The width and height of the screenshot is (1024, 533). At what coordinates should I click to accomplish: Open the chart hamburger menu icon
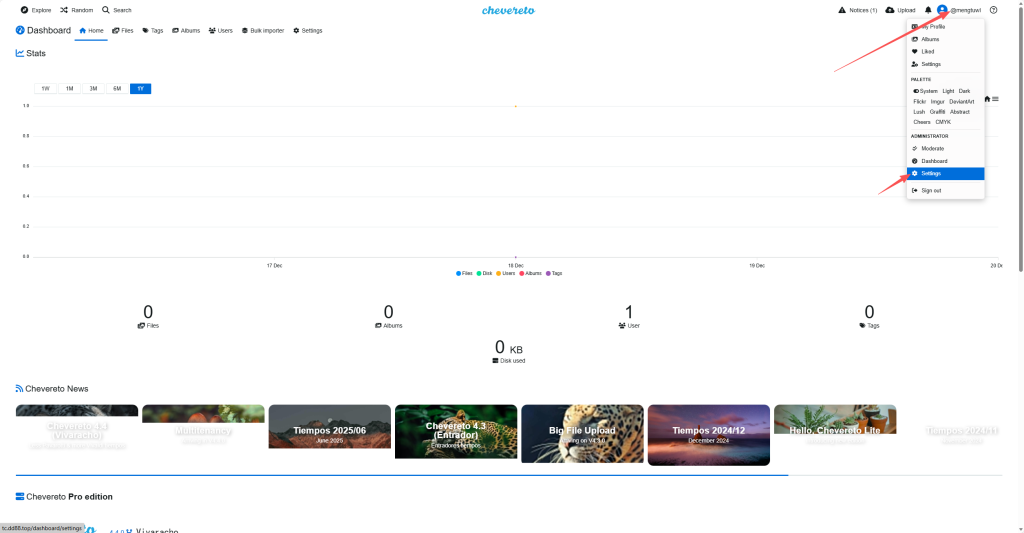click(995, 99)
